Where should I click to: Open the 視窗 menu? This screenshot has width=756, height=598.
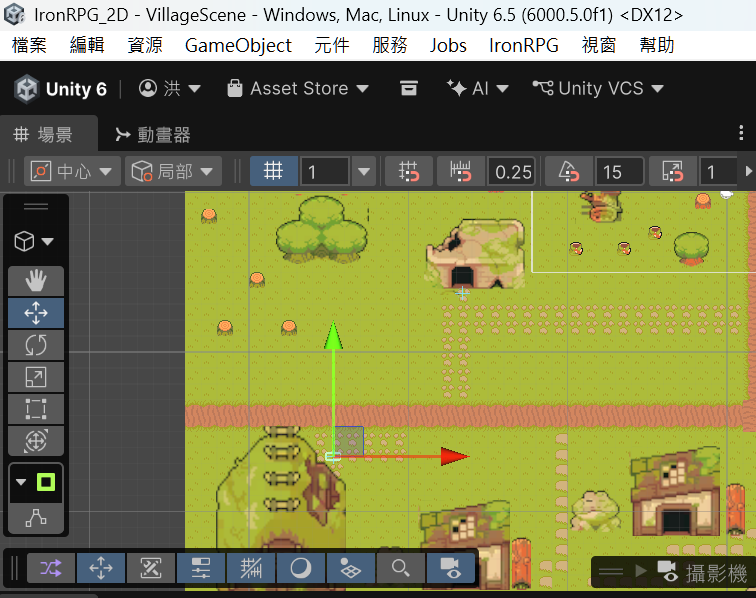(599, 45)
